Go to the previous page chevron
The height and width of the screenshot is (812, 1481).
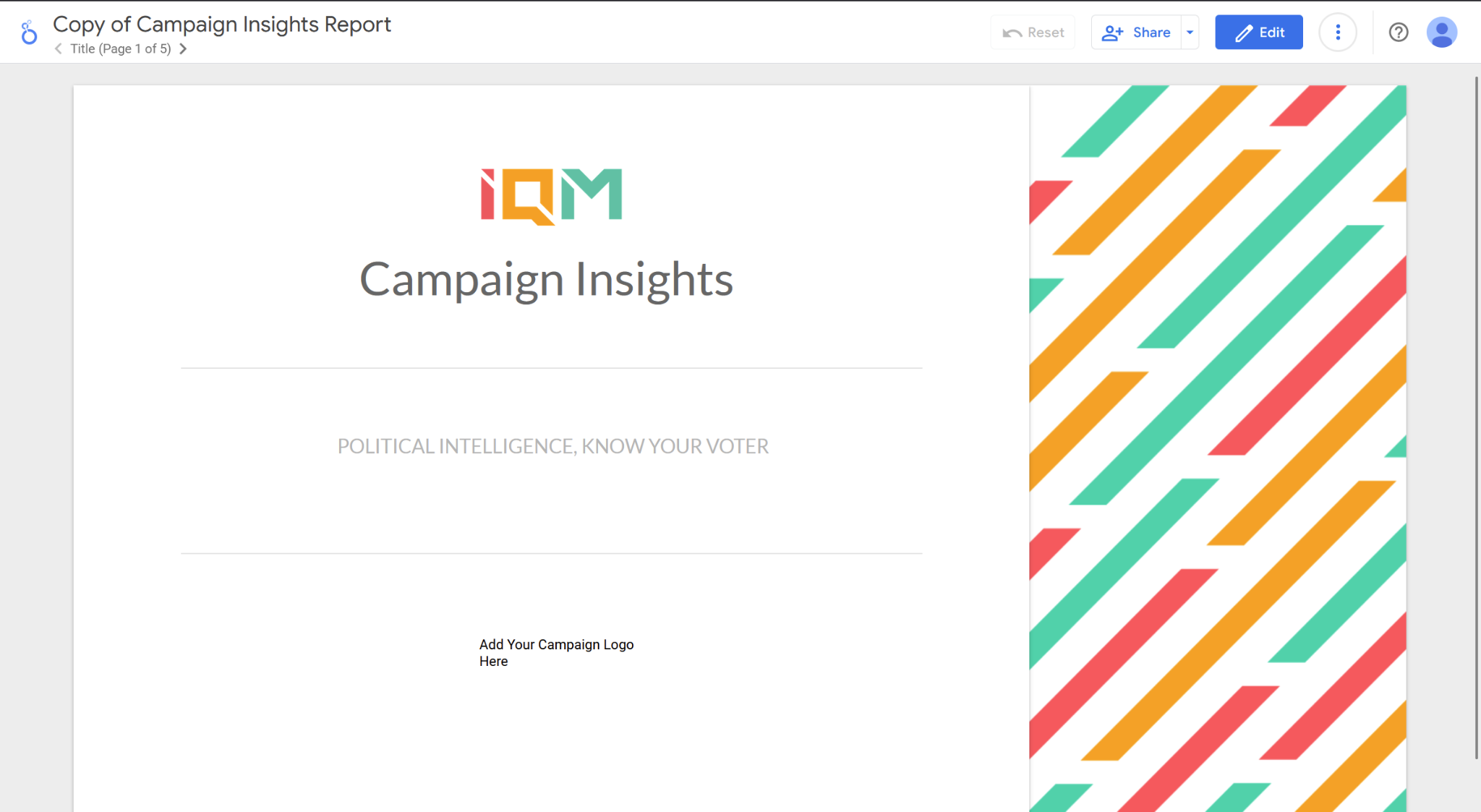(x=59, y=48)
